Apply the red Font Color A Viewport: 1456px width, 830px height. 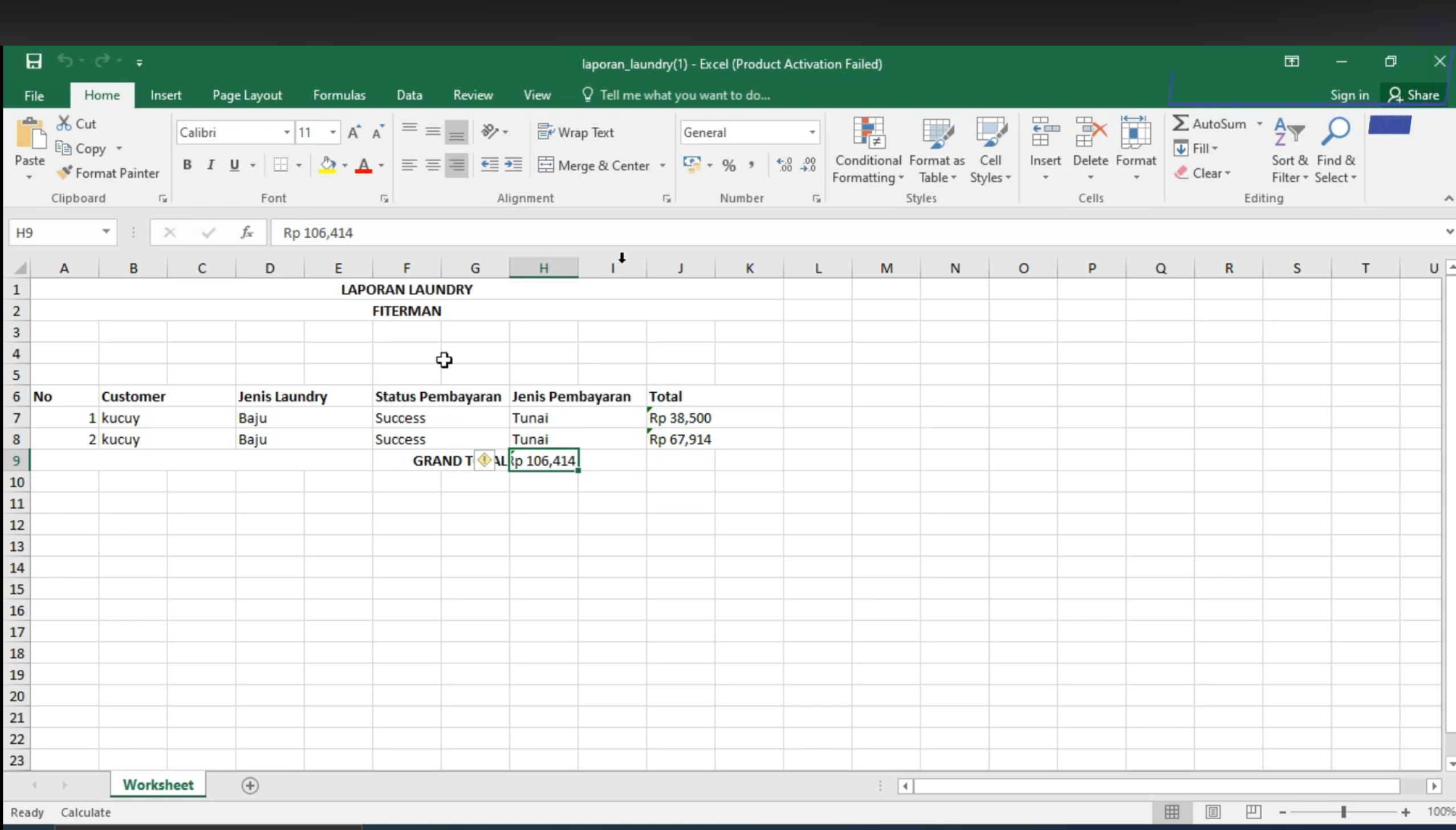click(x=363, y=165)
